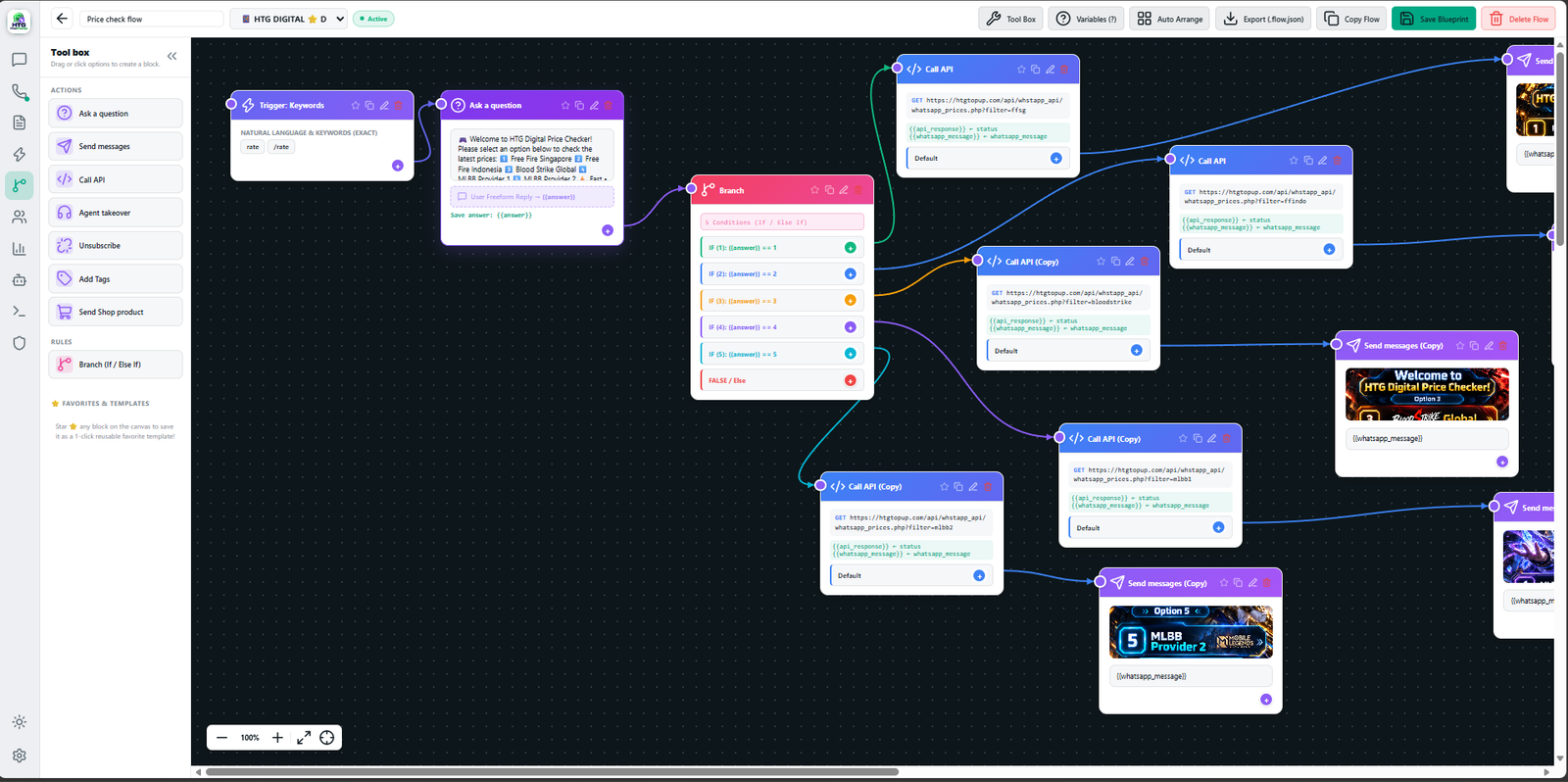Screen dimensions: 1568x782
Task: Click the horizontal scrollbar below the canvas
Action: coord(552,772)
